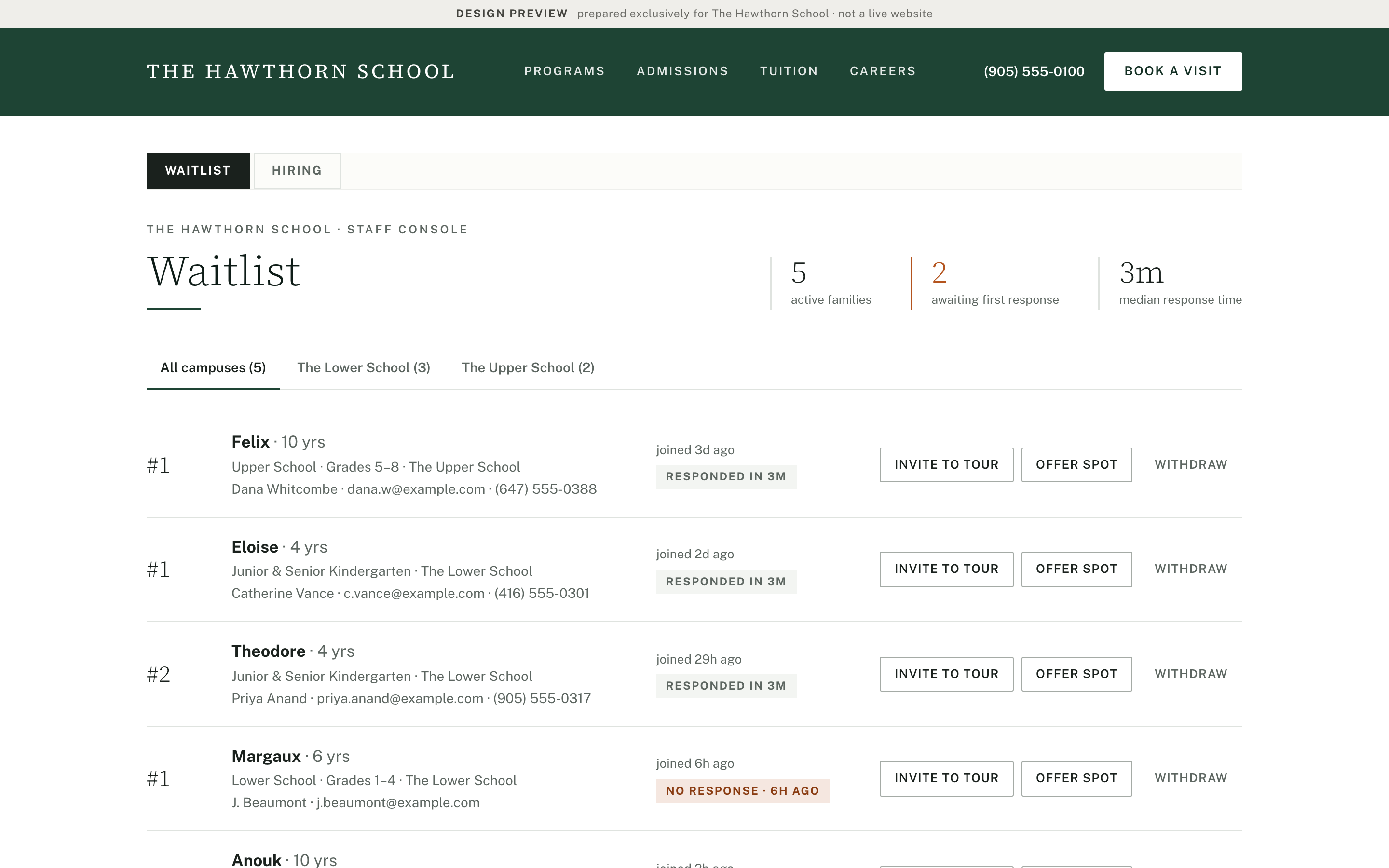
Task: Filter by The Upper School (2)
Action: [x=528, y=367]
